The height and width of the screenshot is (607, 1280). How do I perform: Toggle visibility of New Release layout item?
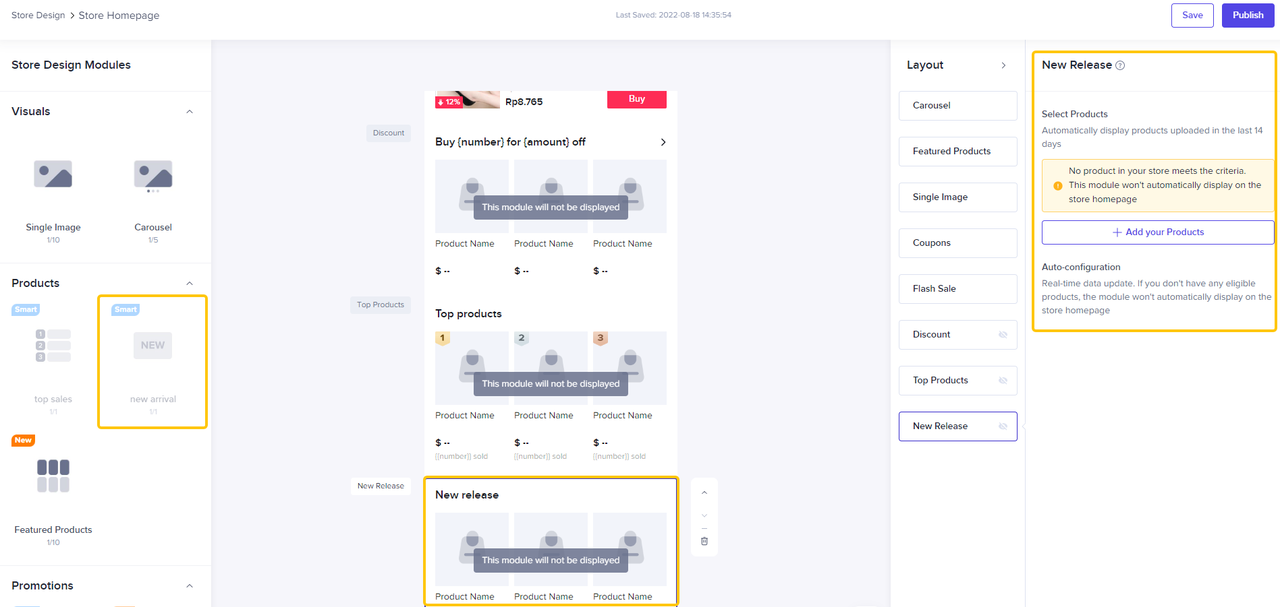tap(1003, 427)
